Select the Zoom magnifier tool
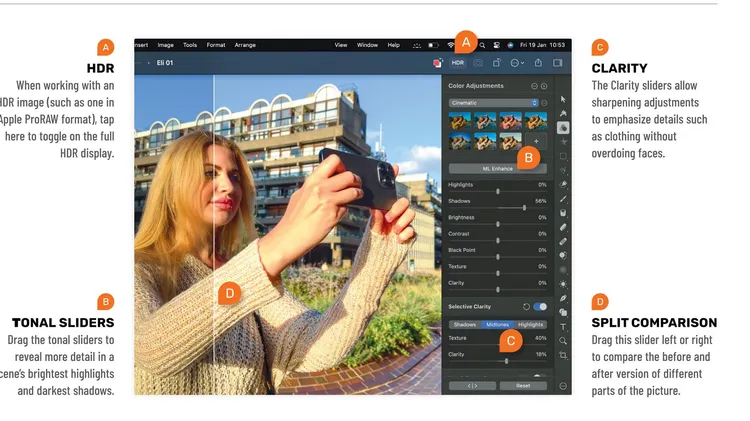The image size is (750, 421). tap(563, 341)
